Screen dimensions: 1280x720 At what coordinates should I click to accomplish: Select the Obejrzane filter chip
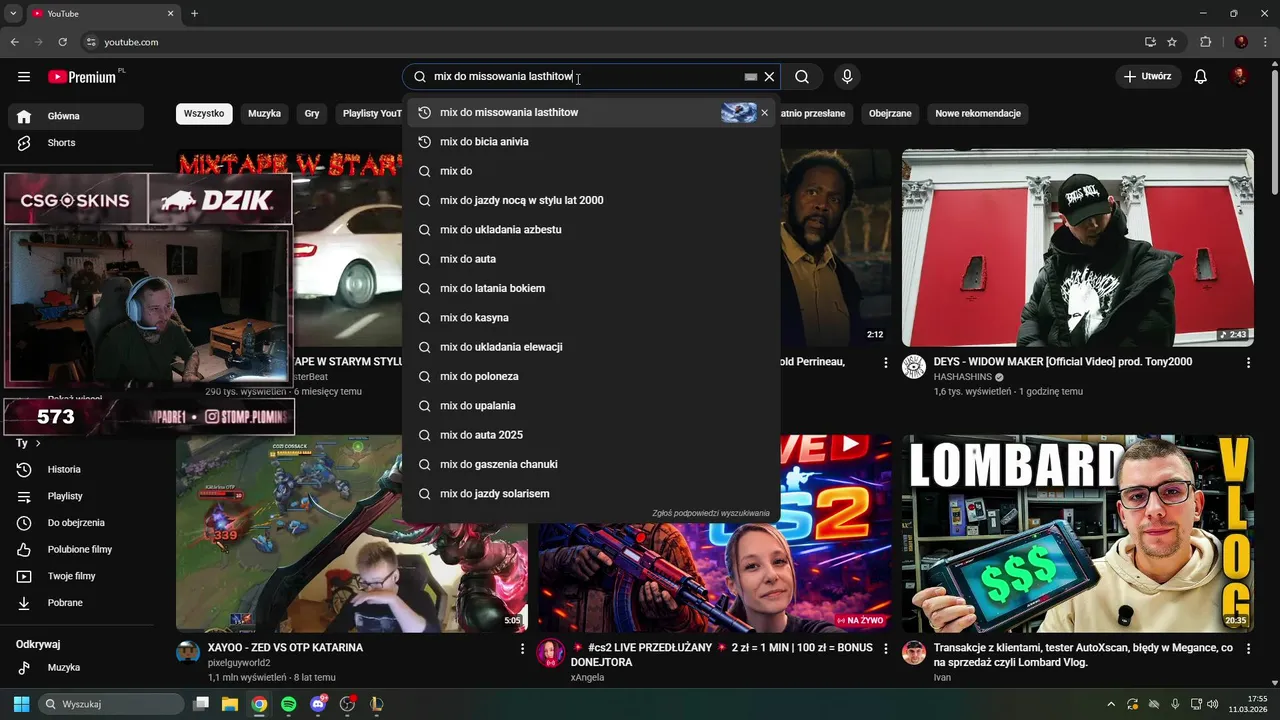(x=890, y=114)
